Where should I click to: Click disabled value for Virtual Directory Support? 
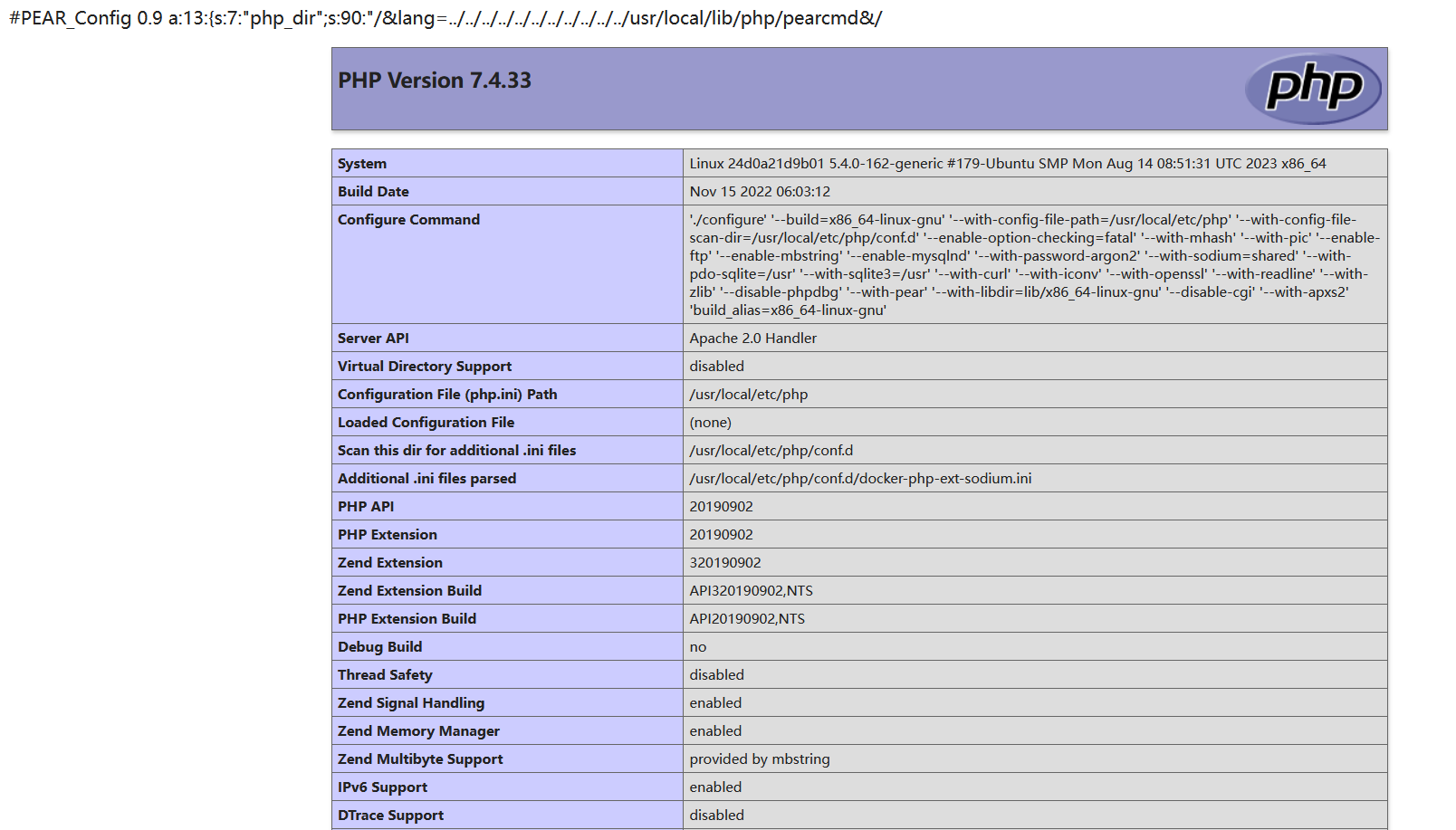(x=716, y=367)
